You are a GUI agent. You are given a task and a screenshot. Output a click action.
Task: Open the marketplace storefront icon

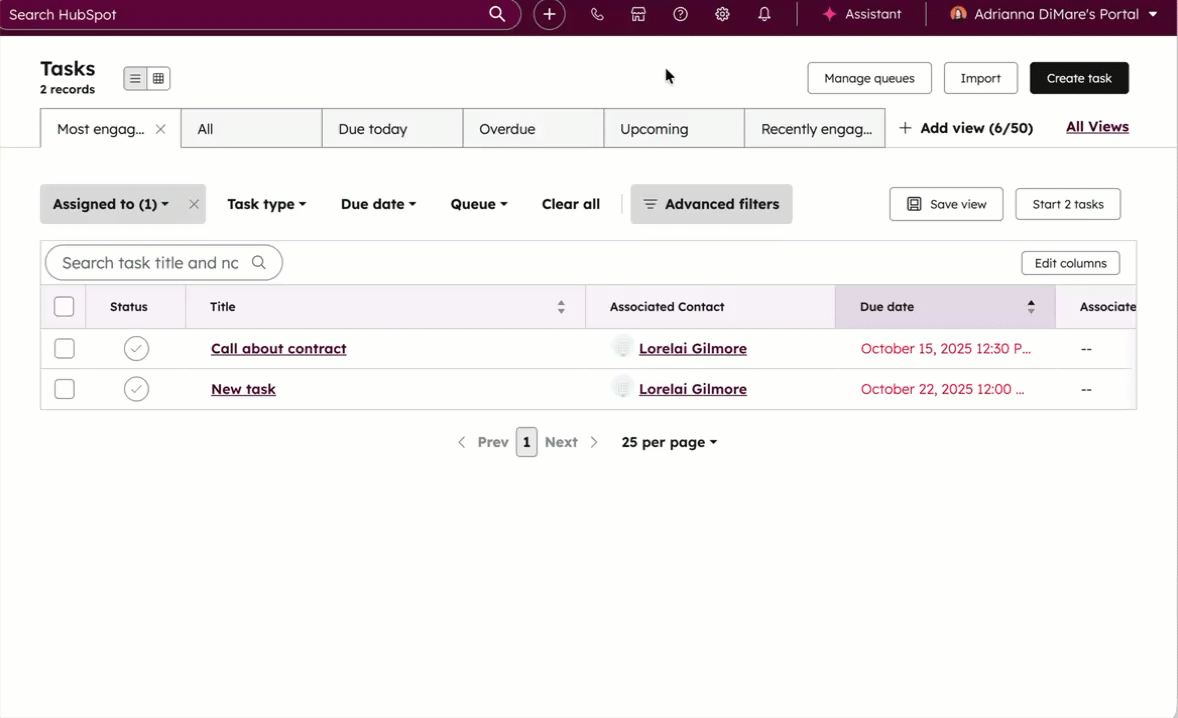click(638, 14)
